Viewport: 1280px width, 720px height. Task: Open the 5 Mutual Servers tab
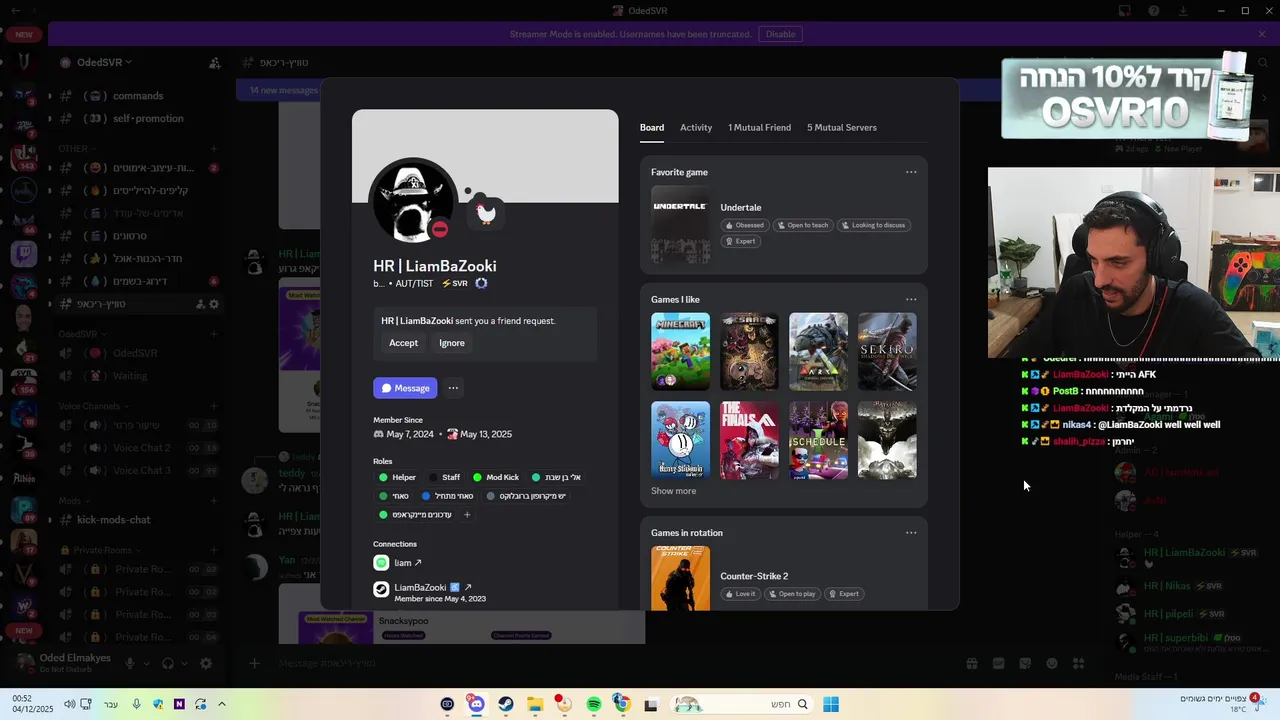coord(842,127)
